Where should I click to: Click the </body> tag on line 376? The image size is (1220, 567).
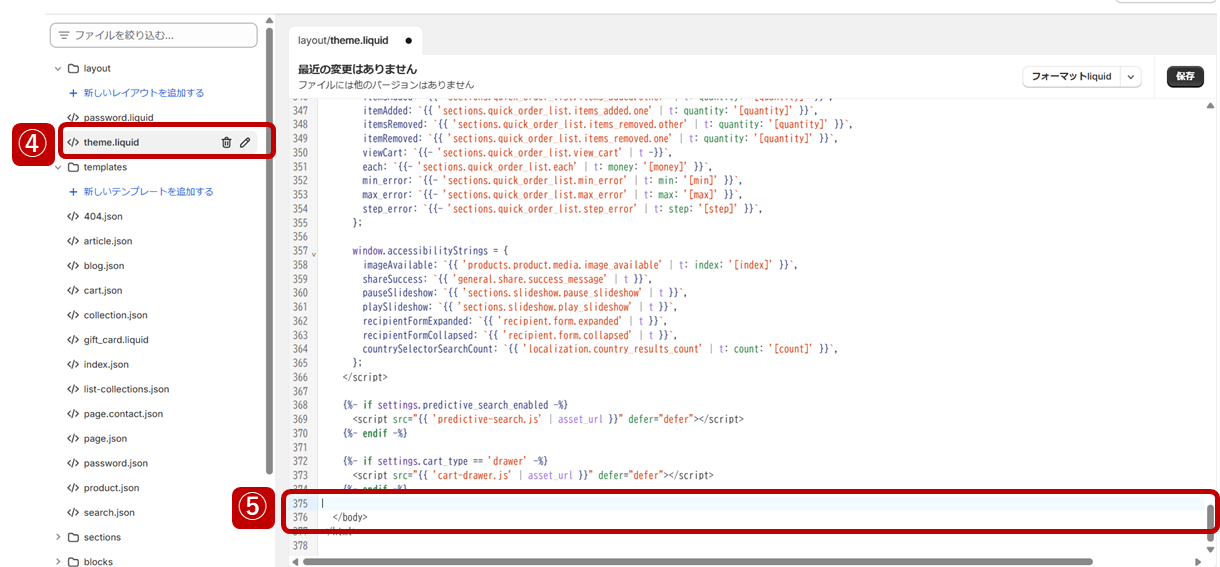pos(350,518)
